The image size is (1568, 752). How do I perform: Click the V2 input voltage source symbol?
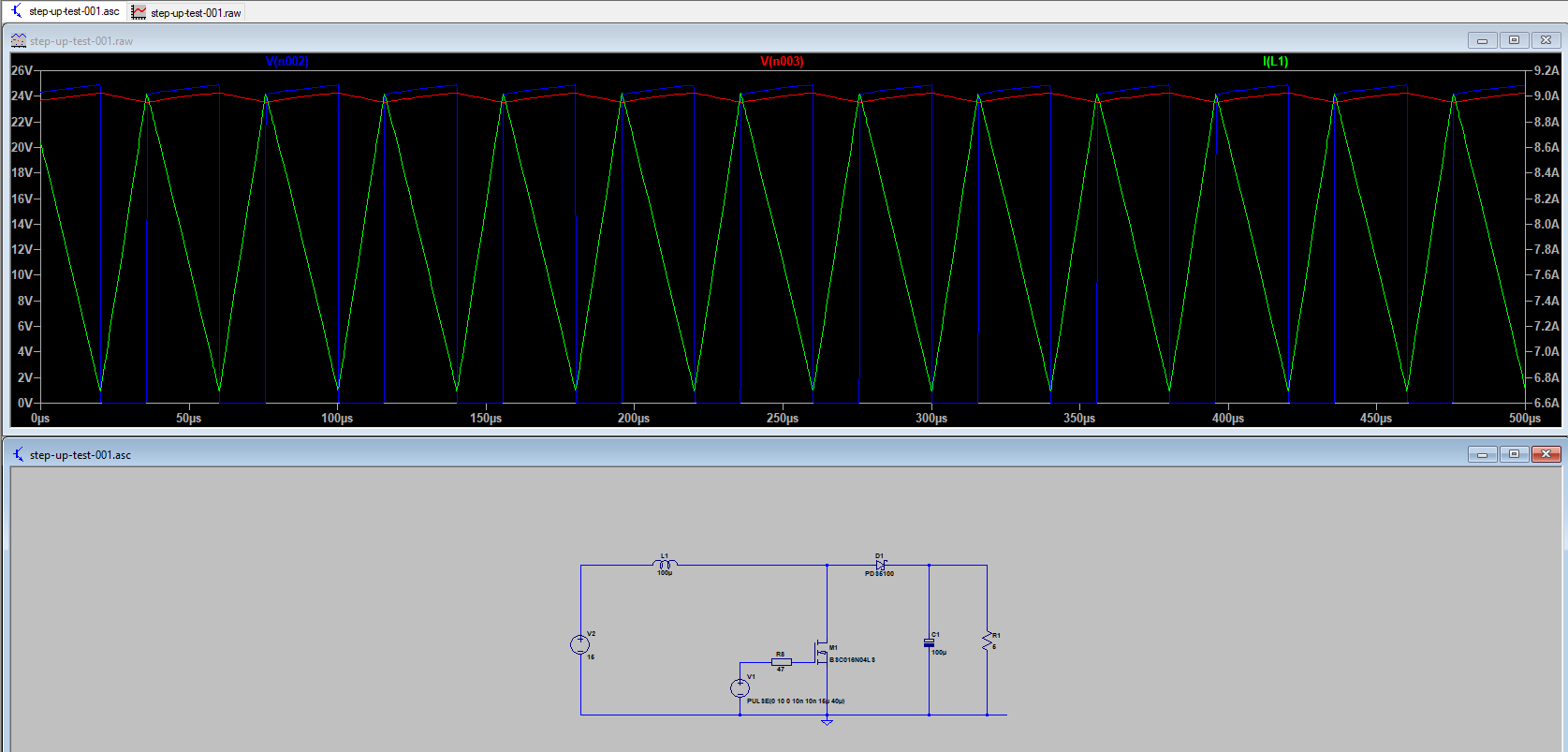click(x=580, y=644)
